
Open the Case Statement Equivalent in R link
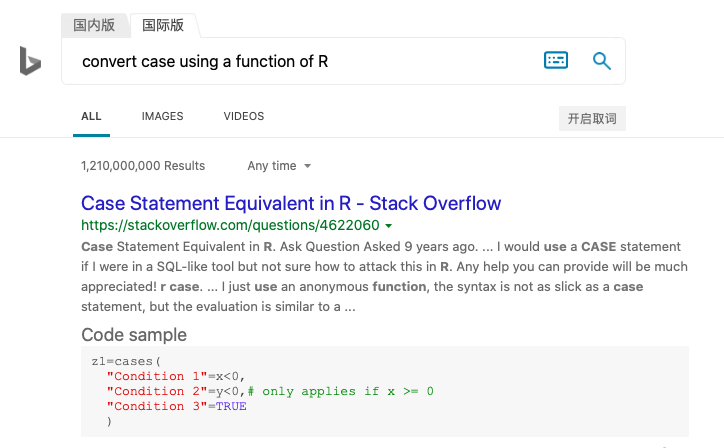tap(291, 203)
